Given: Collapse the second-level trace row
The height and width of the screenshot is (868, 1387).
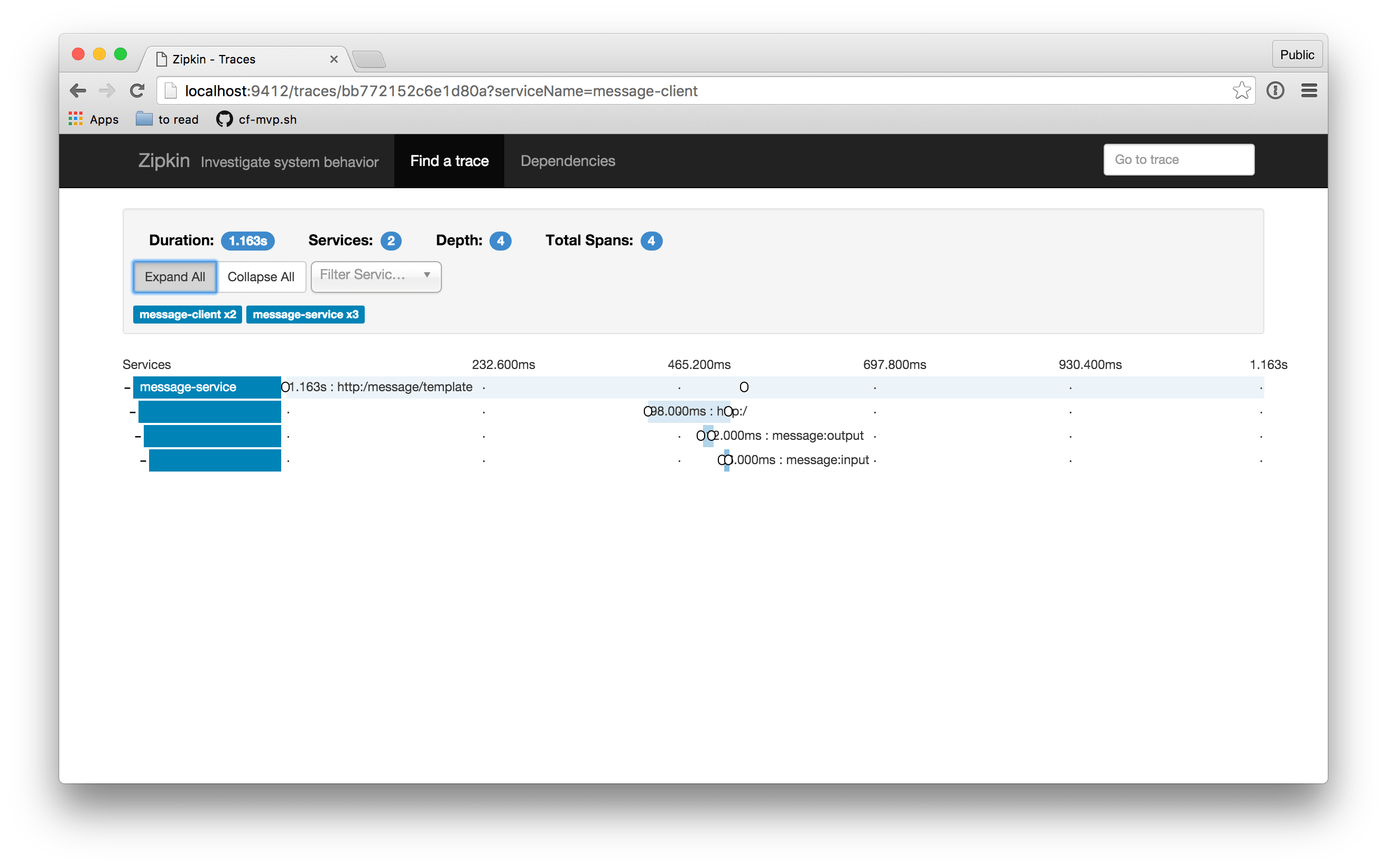Looking at the screenshot, I should [x=133, y=411].
